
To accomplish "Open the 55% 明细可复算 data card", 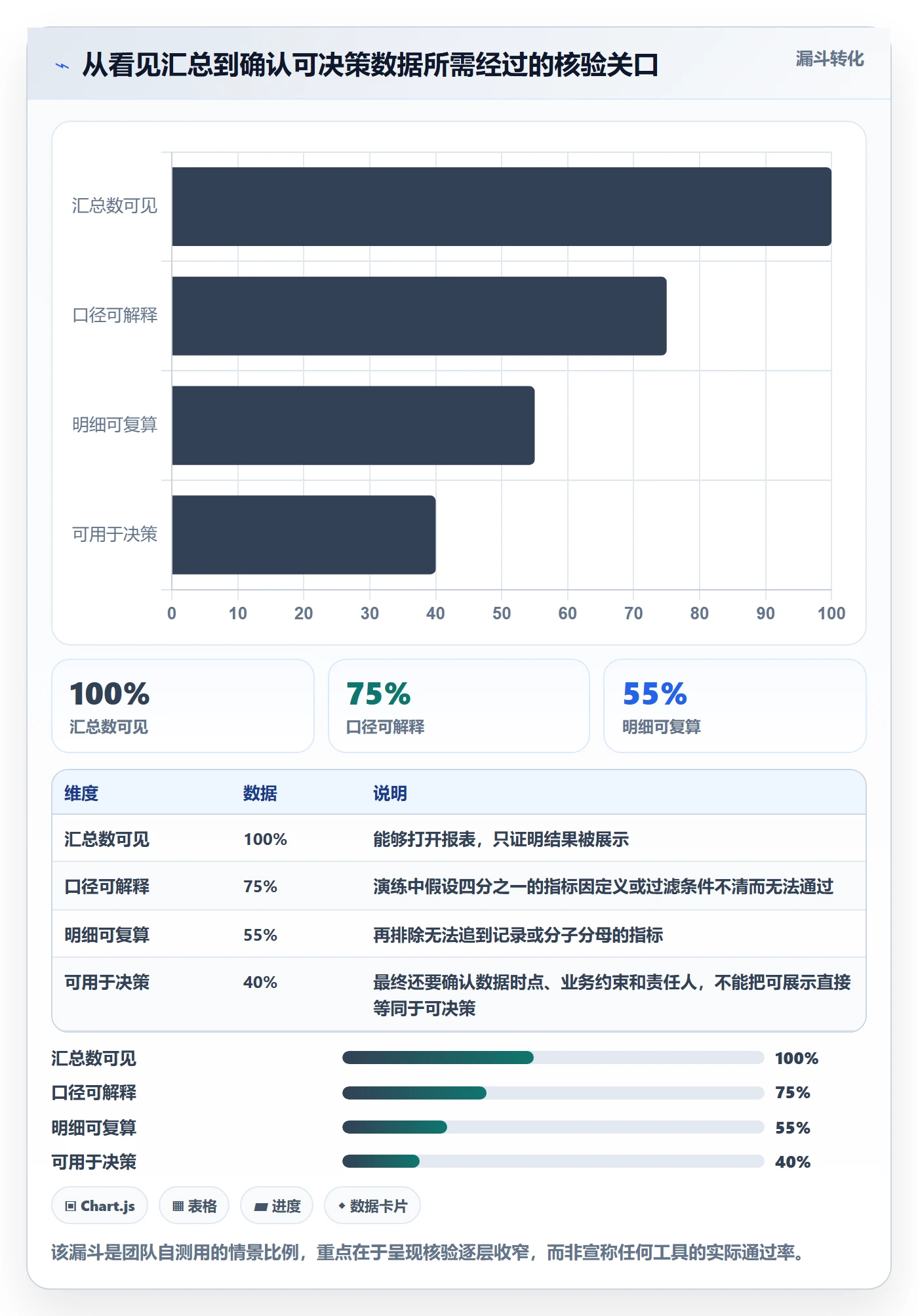I will click(735, 706).
